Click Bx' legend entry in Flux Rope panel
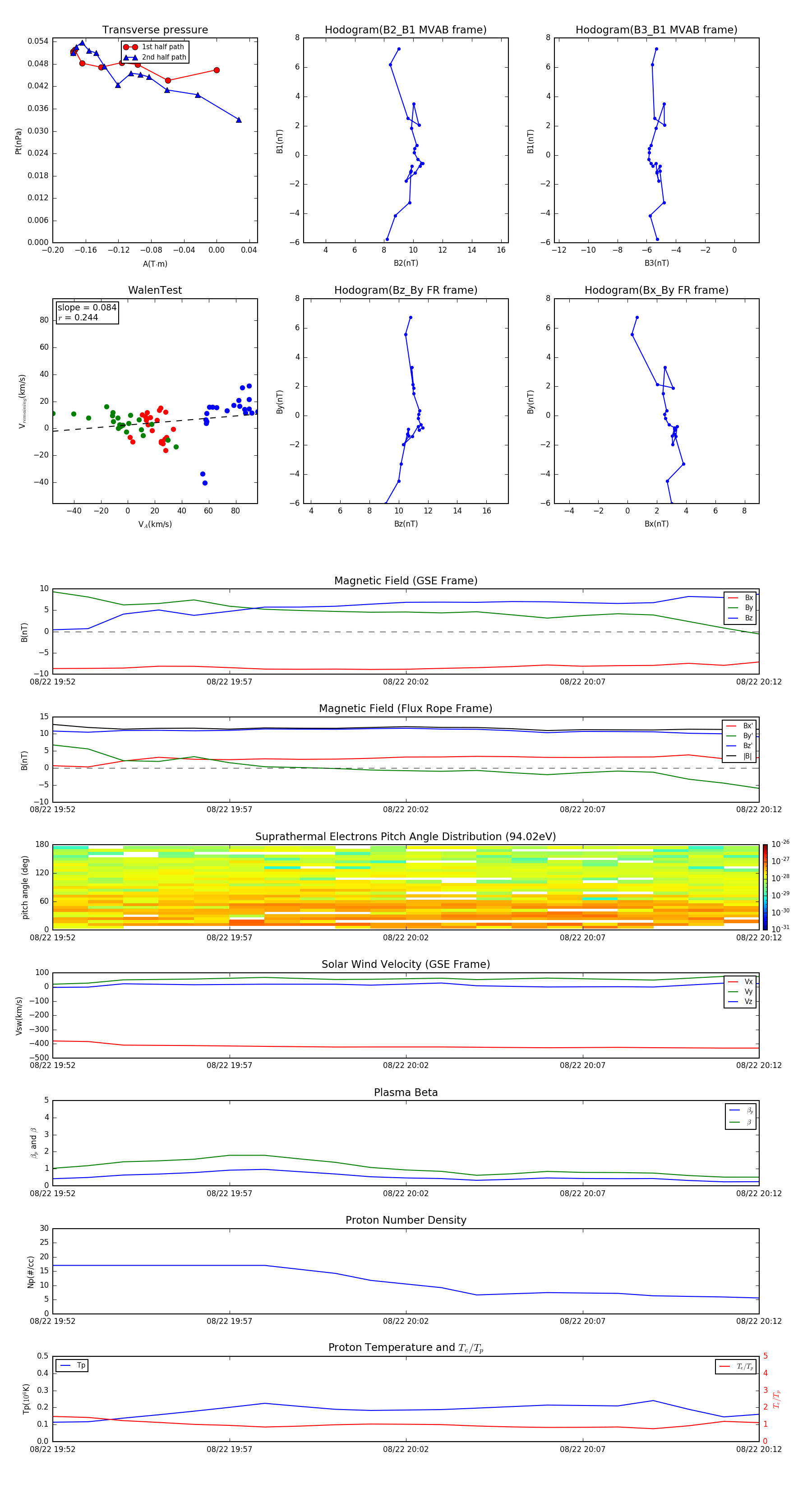Image resolution: width=812 pixels, height=1489 pixels. tap(740, 726)
